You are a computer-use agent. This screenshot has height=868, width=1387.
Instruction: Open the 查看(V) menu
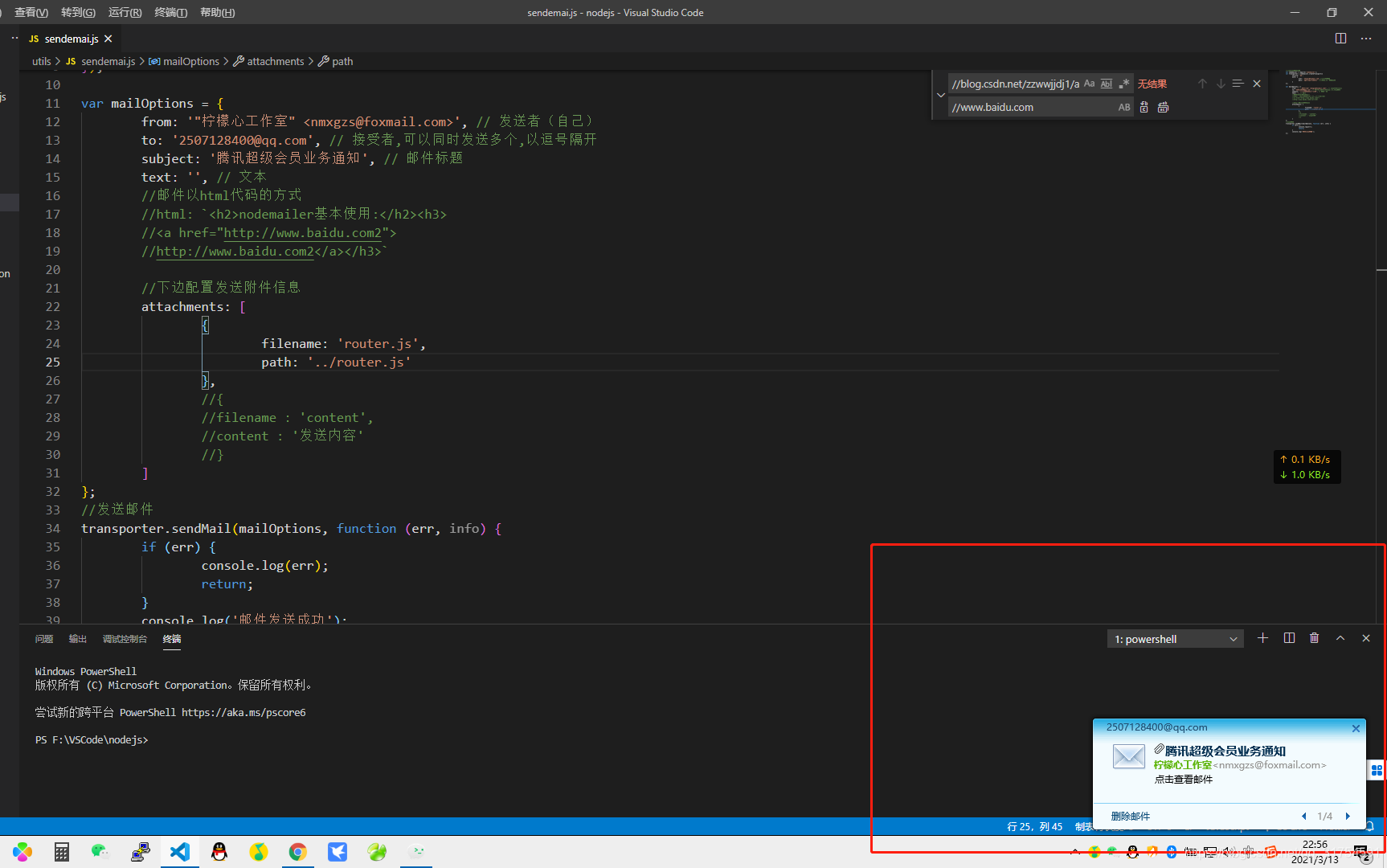[x=31, y=12]
